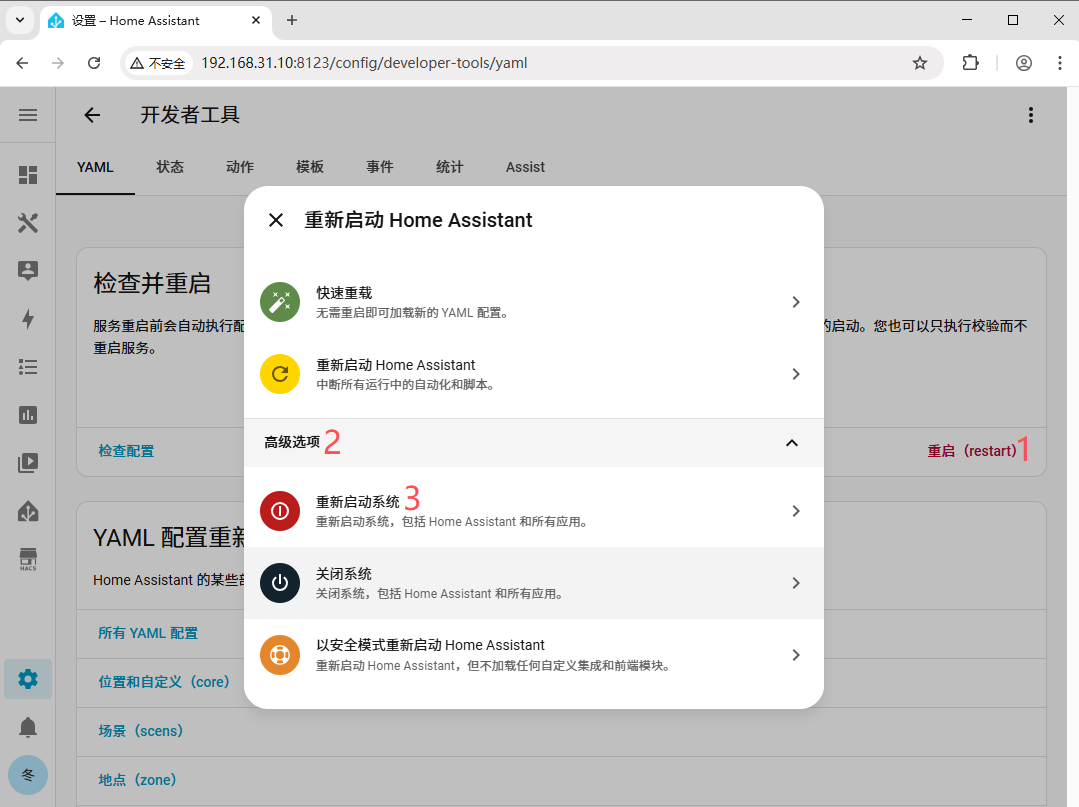Viewport: 1079px width, 807px height.
Task: Click the dark shutdown system power icon
Action: tap(280, 583)
